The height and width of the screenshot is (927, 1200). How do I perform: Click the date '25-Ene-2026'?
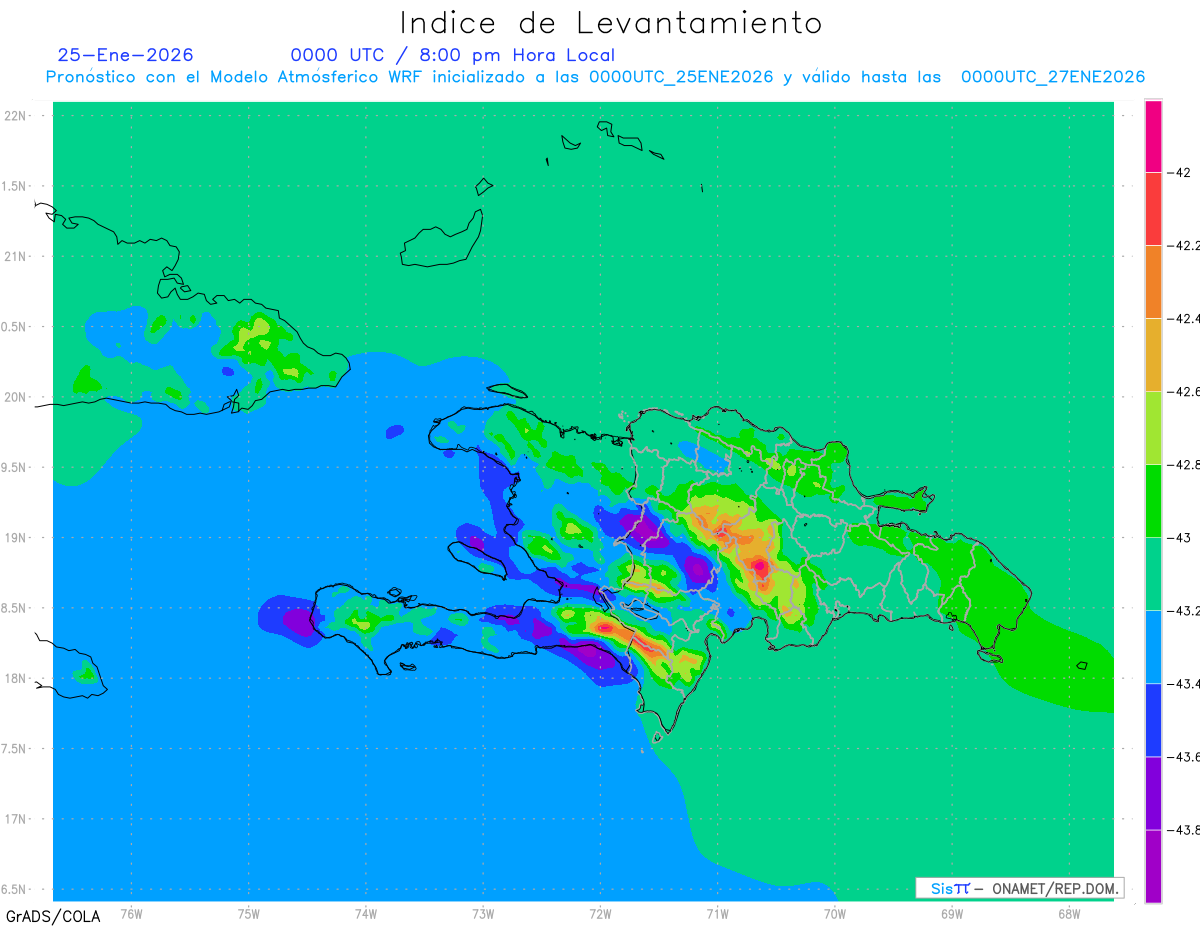coord(126,55)
